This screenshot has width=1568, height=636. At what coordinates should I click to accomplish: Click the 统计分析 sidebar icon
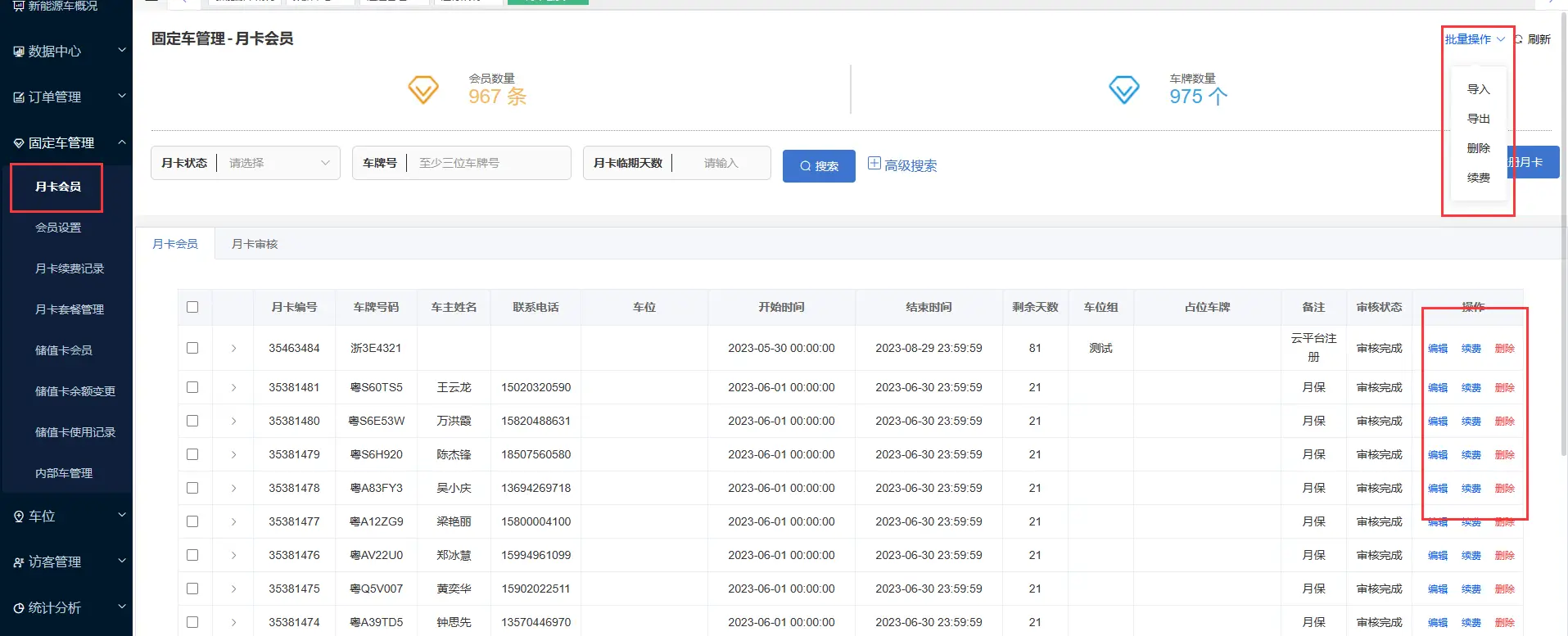(19, 608)
